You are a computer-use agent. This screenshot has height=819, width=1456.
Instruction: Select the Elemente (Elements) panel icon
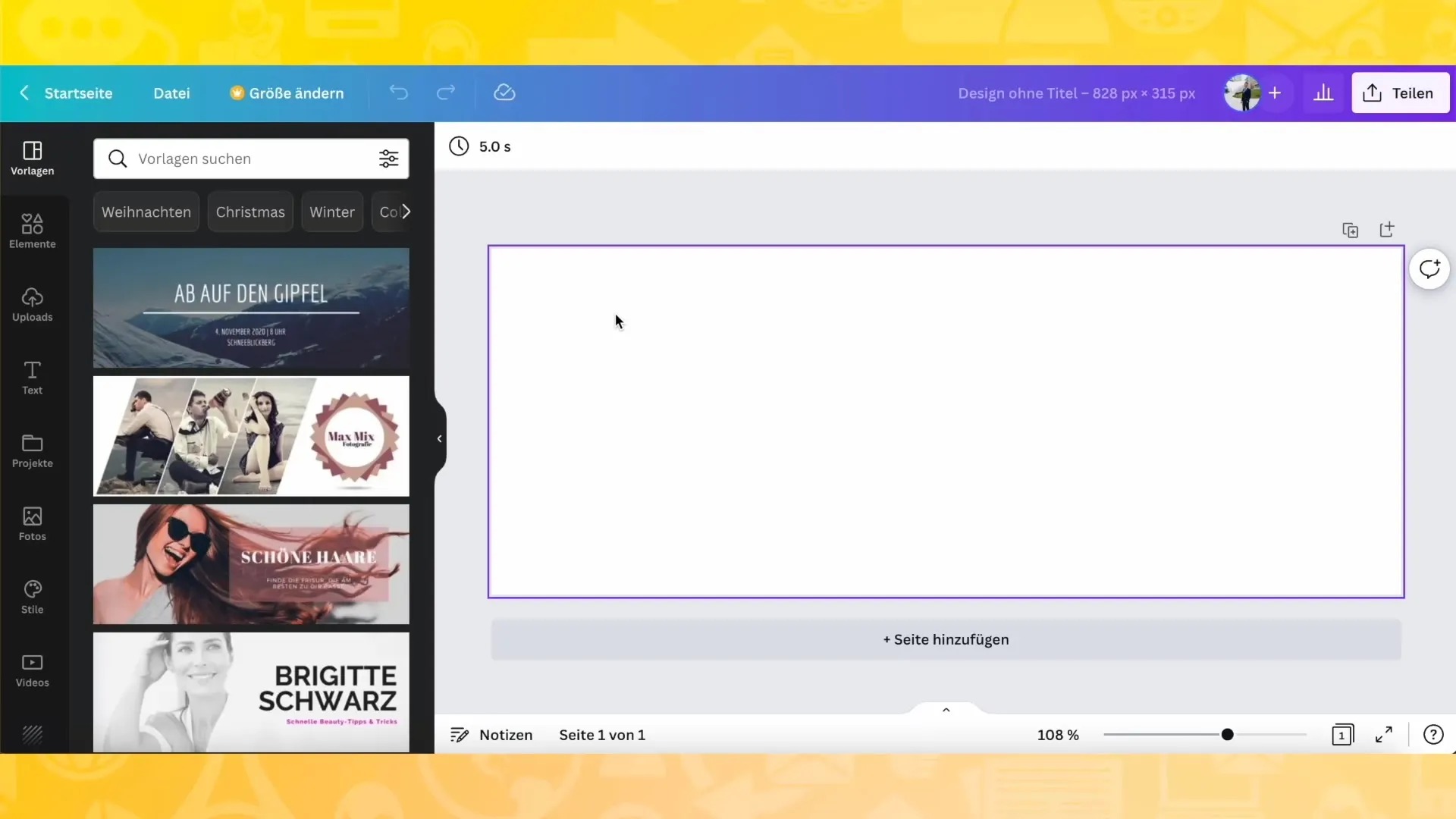(x=32, y=230)
